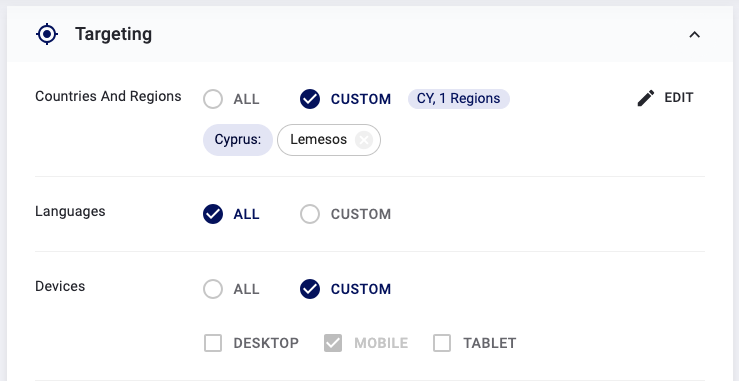Select ALL for Devices
This screenshot has height=381, width=739.
tap(213, 289)
